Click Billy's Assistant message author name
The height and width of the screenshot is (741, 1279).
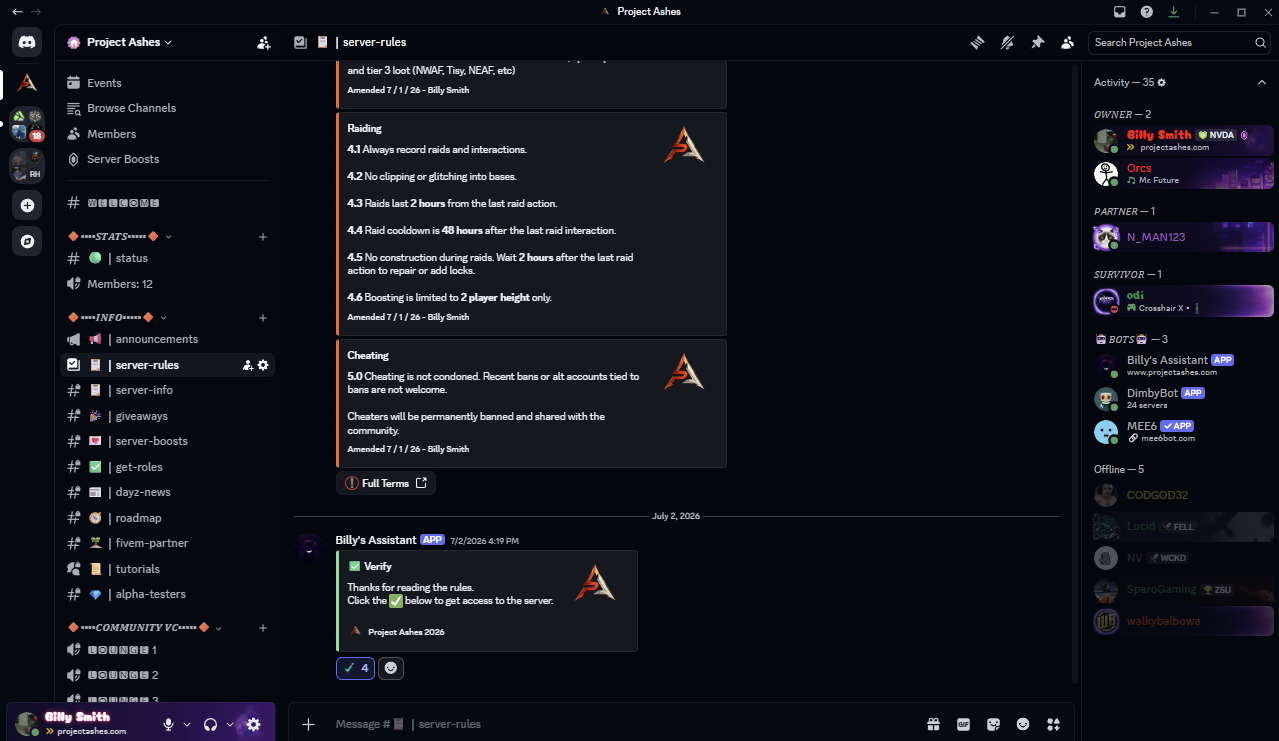click(x=376, y=540)
